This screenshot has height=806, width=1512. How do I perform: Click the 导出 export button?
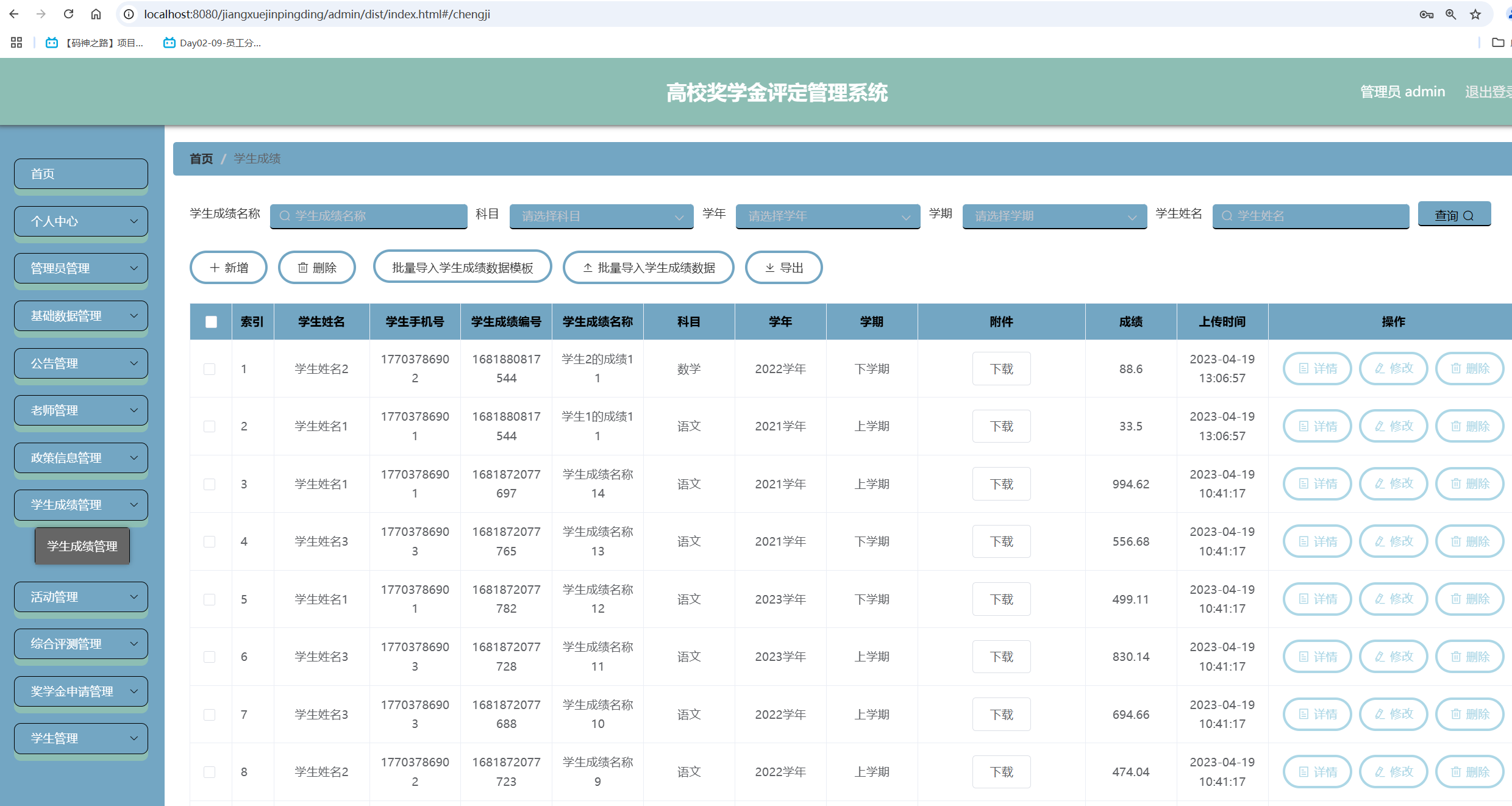click(784, 268)
